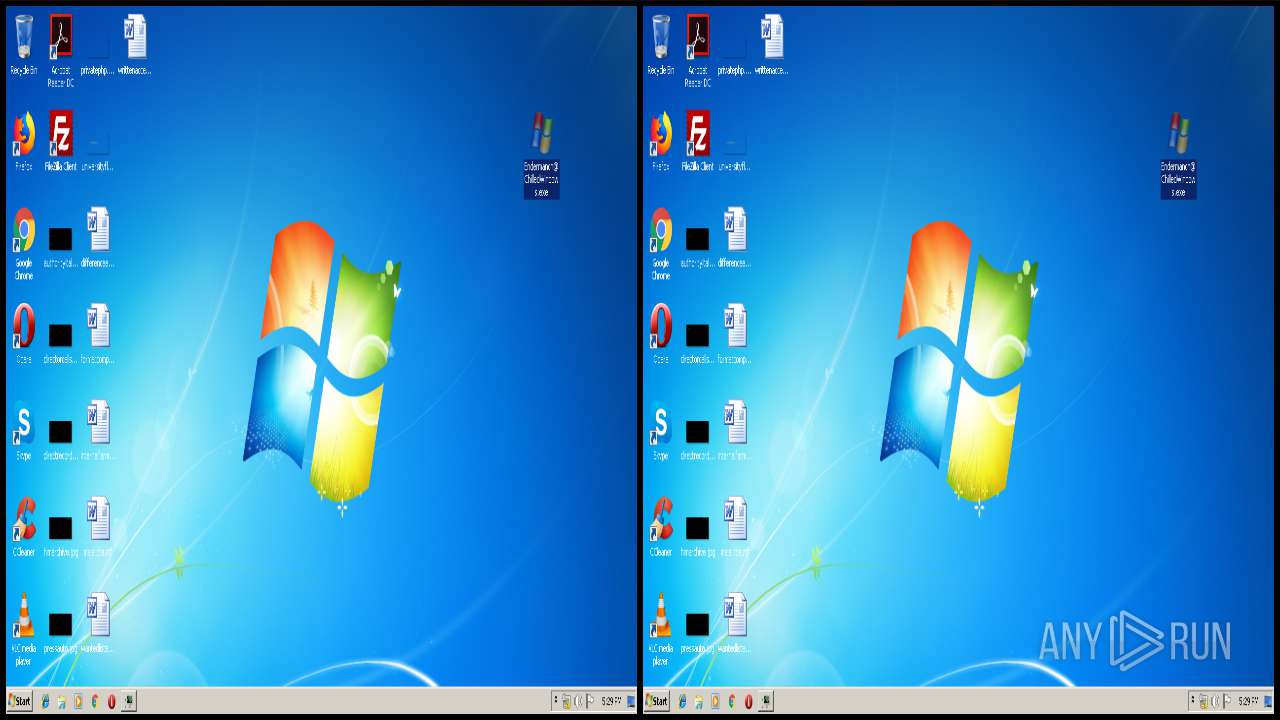Open Google Chrome shortcut on the right desktop

point(661,243)
